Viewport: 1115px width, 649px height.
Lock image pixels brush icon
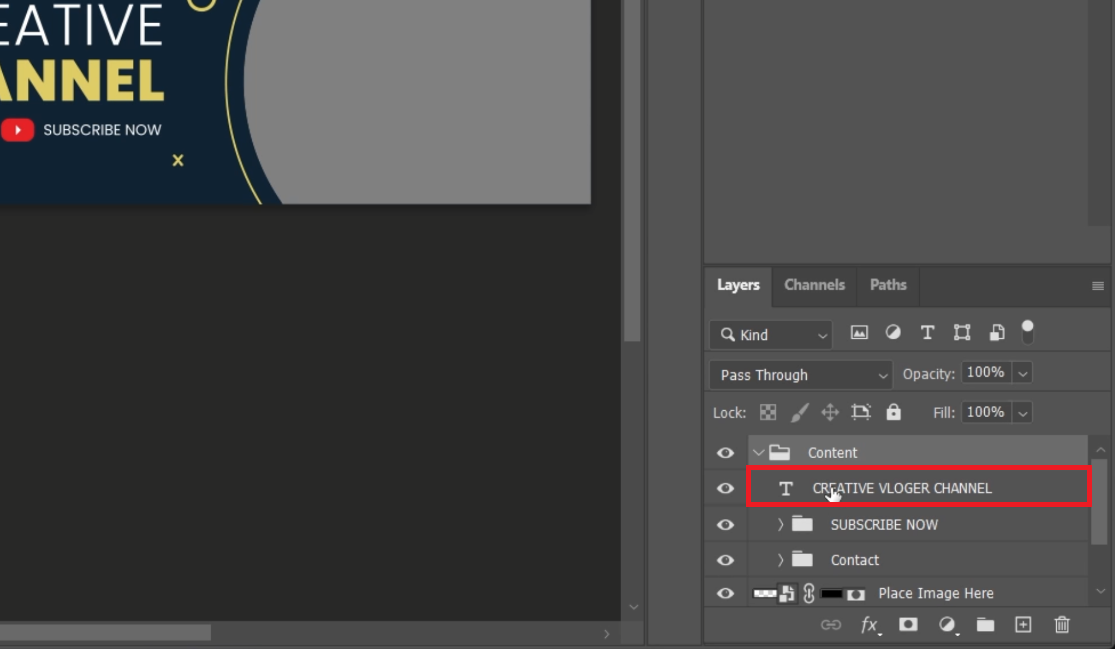pos(799,412)
